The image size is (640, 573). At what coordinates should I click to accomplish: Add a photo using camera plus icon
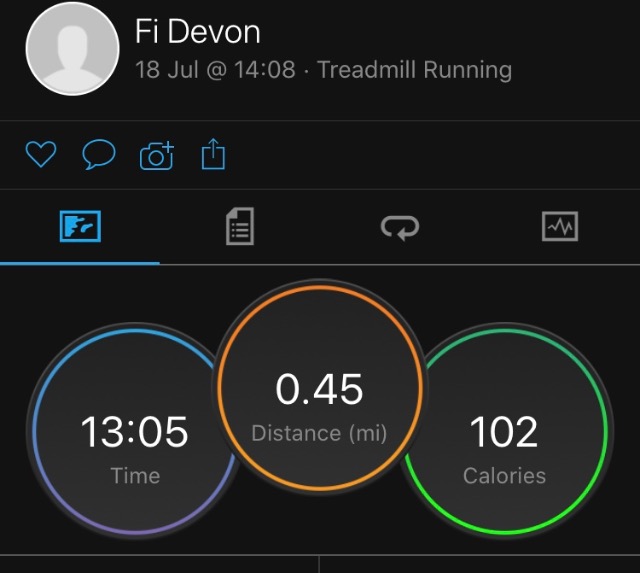coord(157,155)
